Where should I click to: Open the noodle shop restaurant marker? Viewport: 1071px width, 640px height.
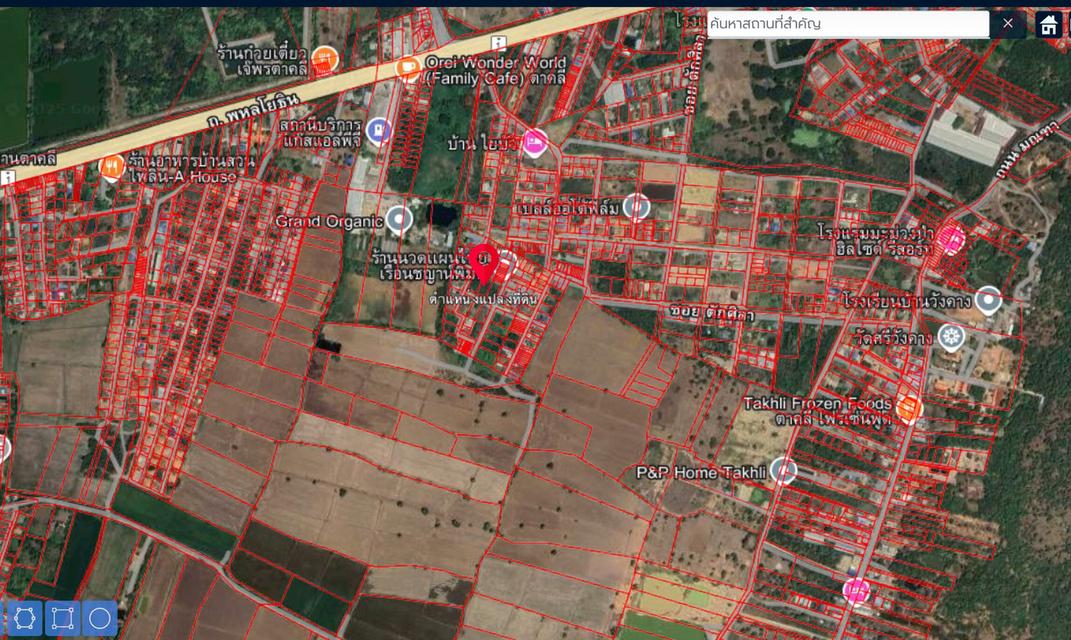click(x=324, y=60)
